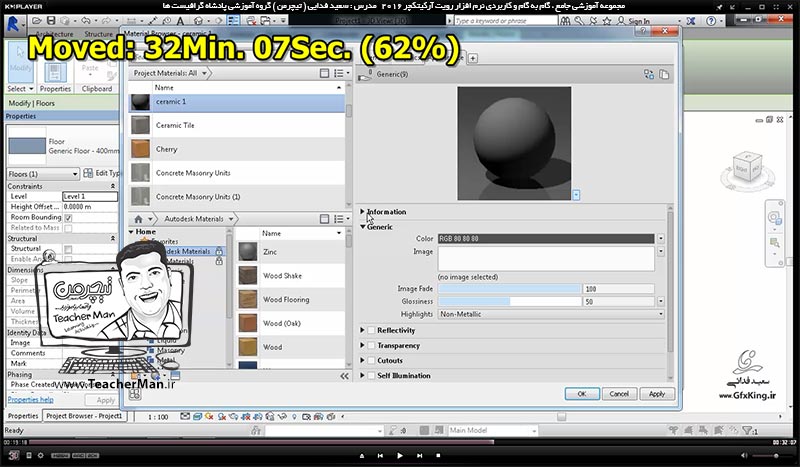Expand the Information section

coord(362,211)
